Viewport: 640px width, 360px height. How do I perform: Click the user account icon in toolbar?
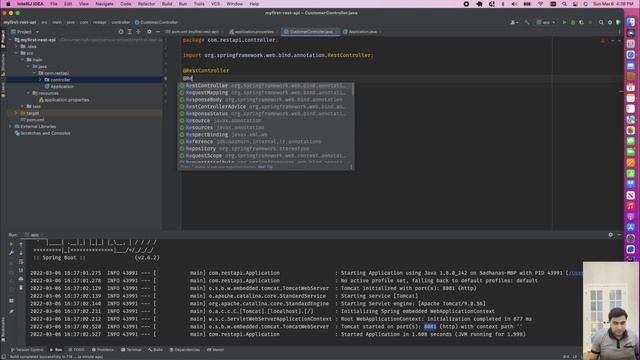(x=513, y=22)
